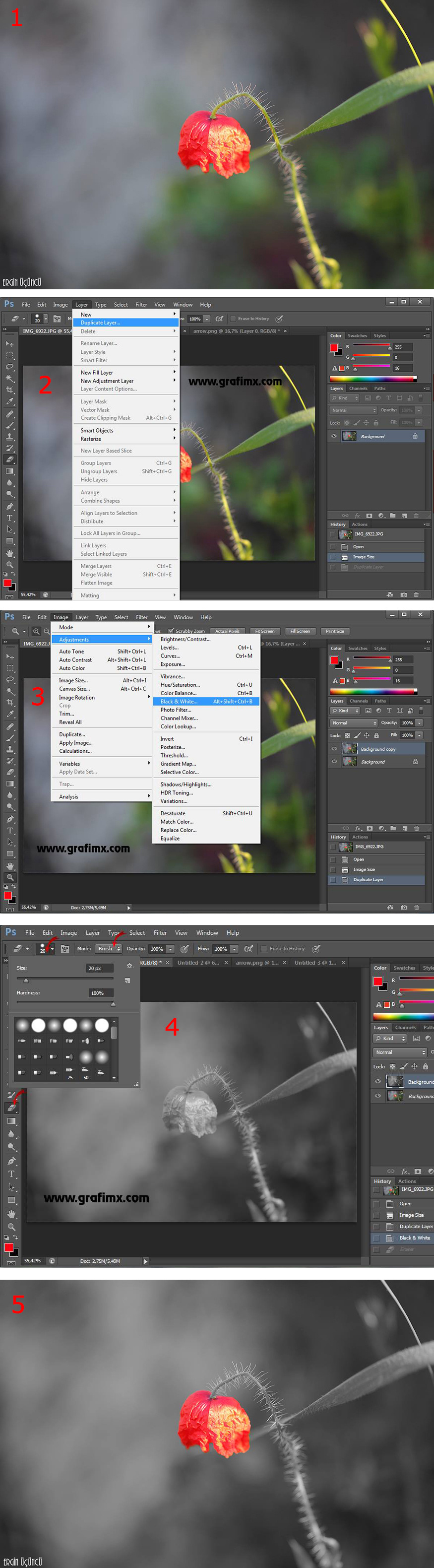Viewport: 434px width, 1568px height.
Task: Select the Pen tool in the Adjustments-menu window
Action: tap(10, 819)
